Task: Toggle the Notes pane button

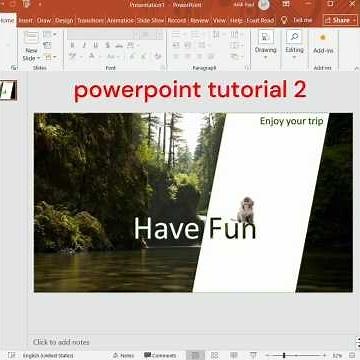Action: tap(123, 356)
